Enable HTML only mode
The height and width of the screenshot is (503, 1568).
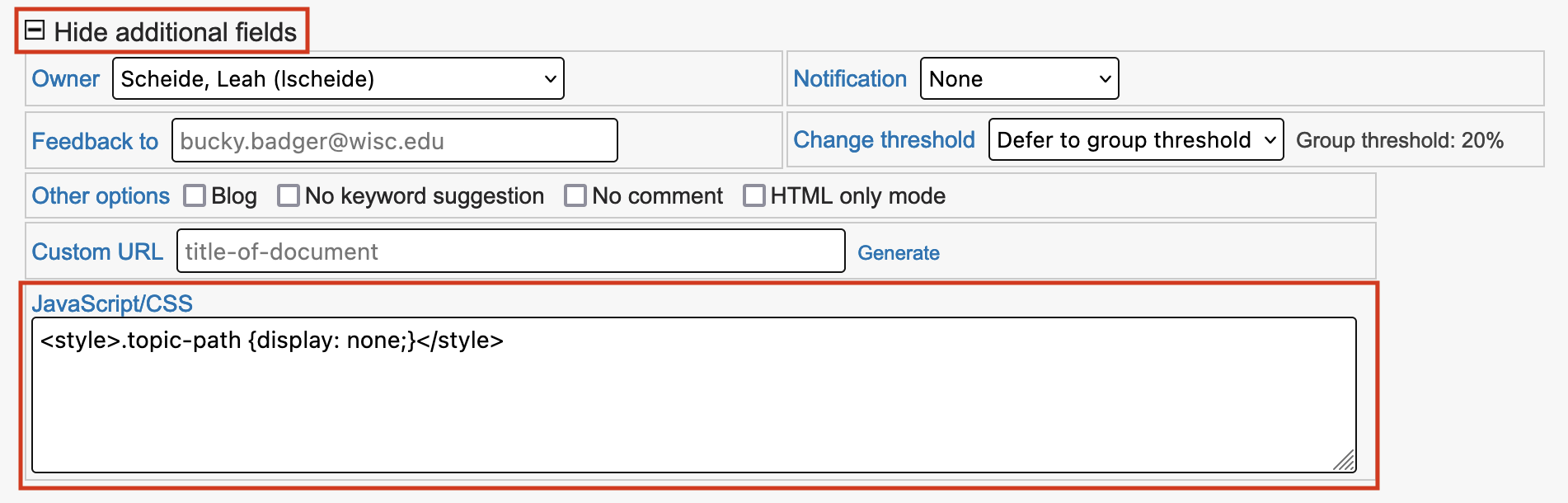pyautogui.click(x=754, y=195)
